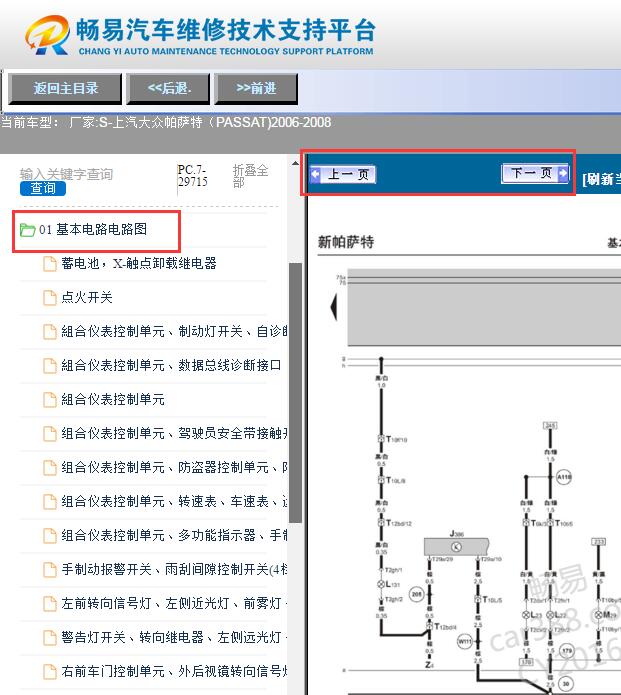Click the 新帕萨特 diagram title
The width and height of the screenshot is (621, 695).
coord(346,242)
